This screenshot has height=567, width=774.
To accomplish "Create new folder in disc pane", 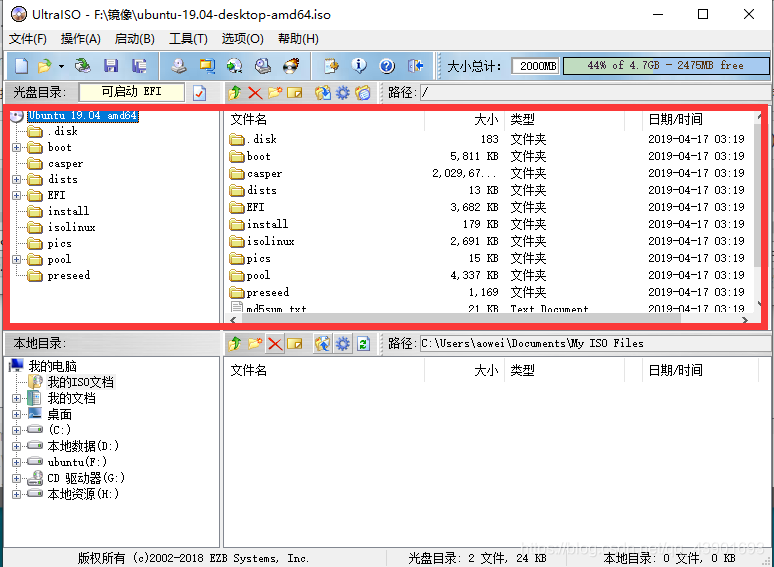I will tap(275, 93).
